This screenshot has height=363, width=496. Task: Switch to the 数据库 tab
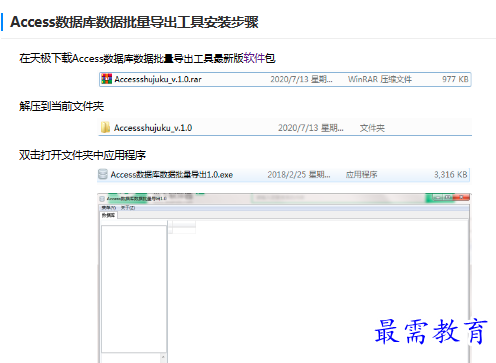[108, 215]
